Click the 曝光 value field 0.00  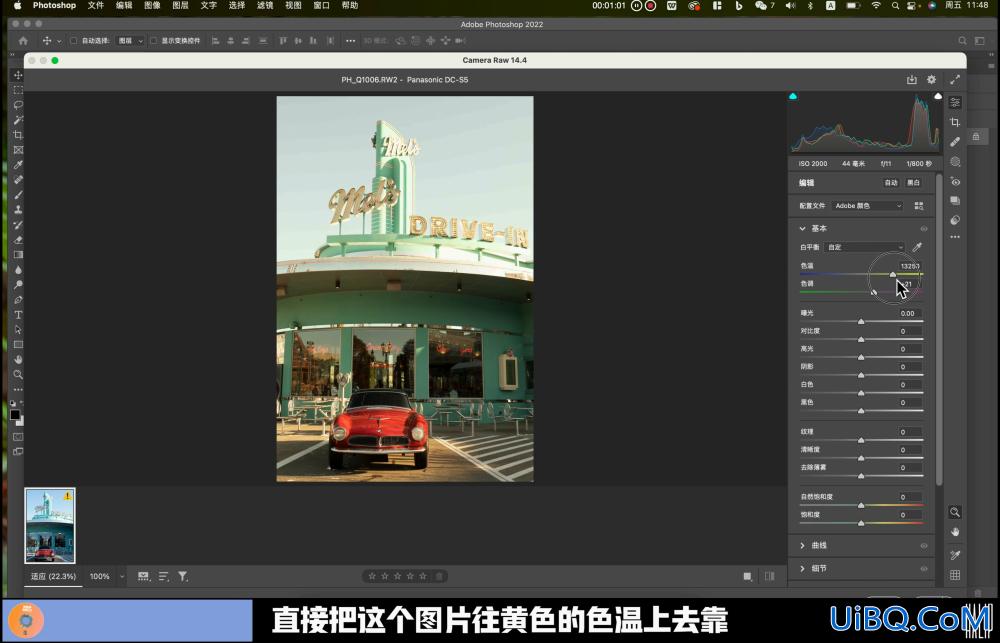(x=910, y=313)
